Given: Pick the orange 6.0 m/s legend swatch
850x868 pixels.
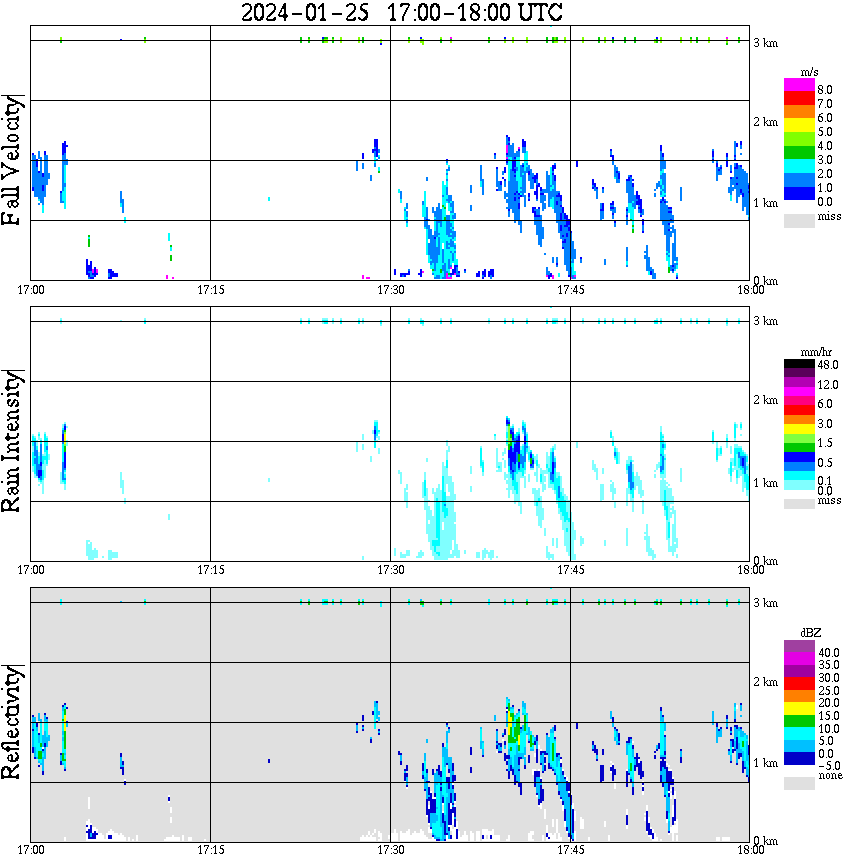Looking at the screenshot, I should click(x=799, y=112).
